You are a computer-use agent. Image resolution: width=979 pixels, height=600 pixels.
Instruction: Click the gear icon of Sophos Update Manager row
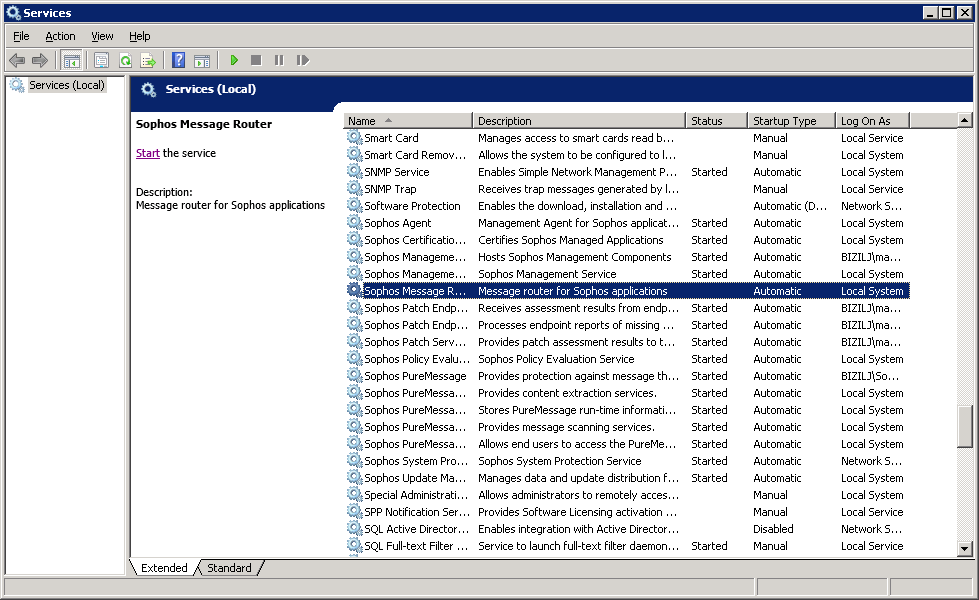pos(355,477)
